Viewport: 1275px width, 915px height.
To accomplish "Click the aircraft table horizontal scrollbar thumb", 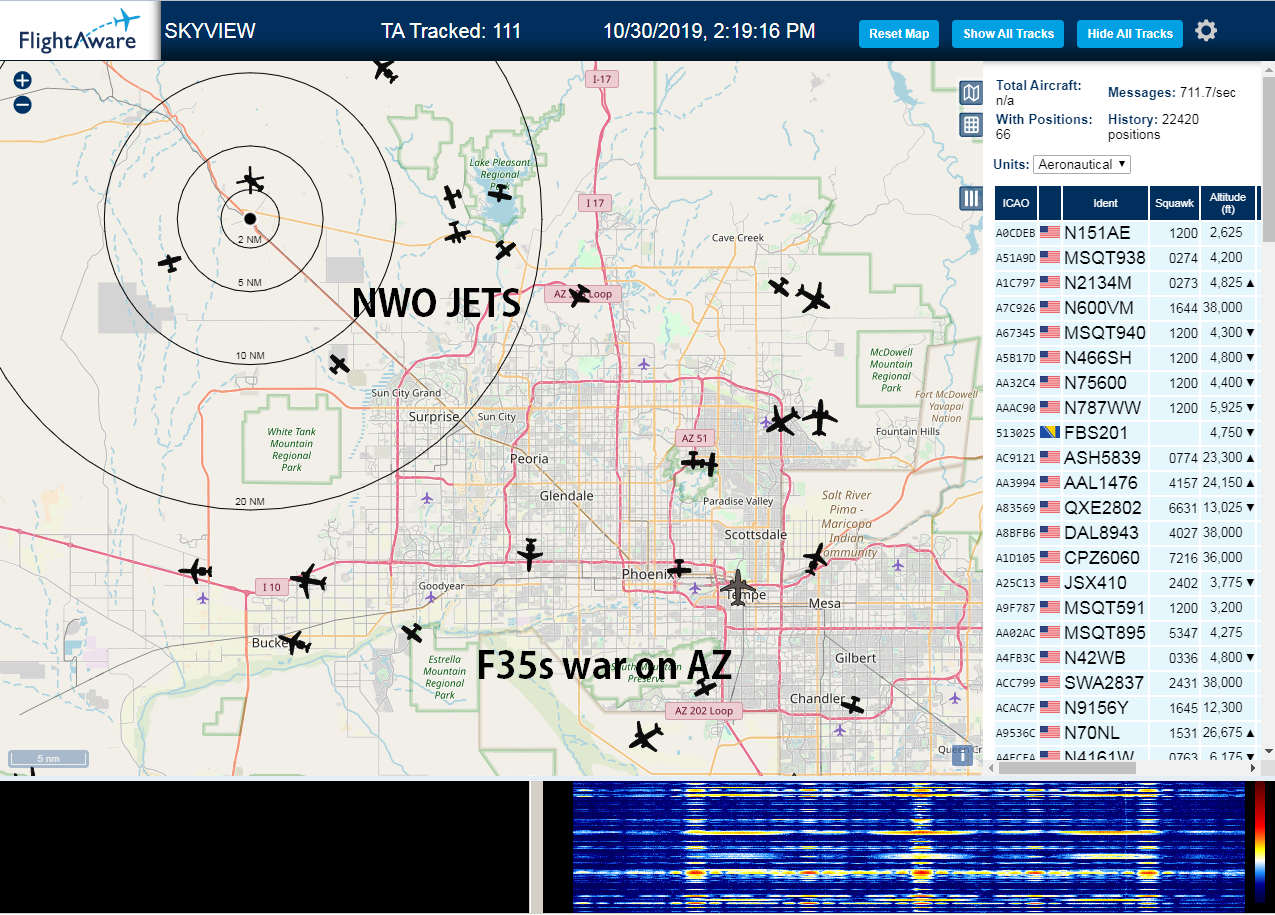I will (x=1065, y=767).
